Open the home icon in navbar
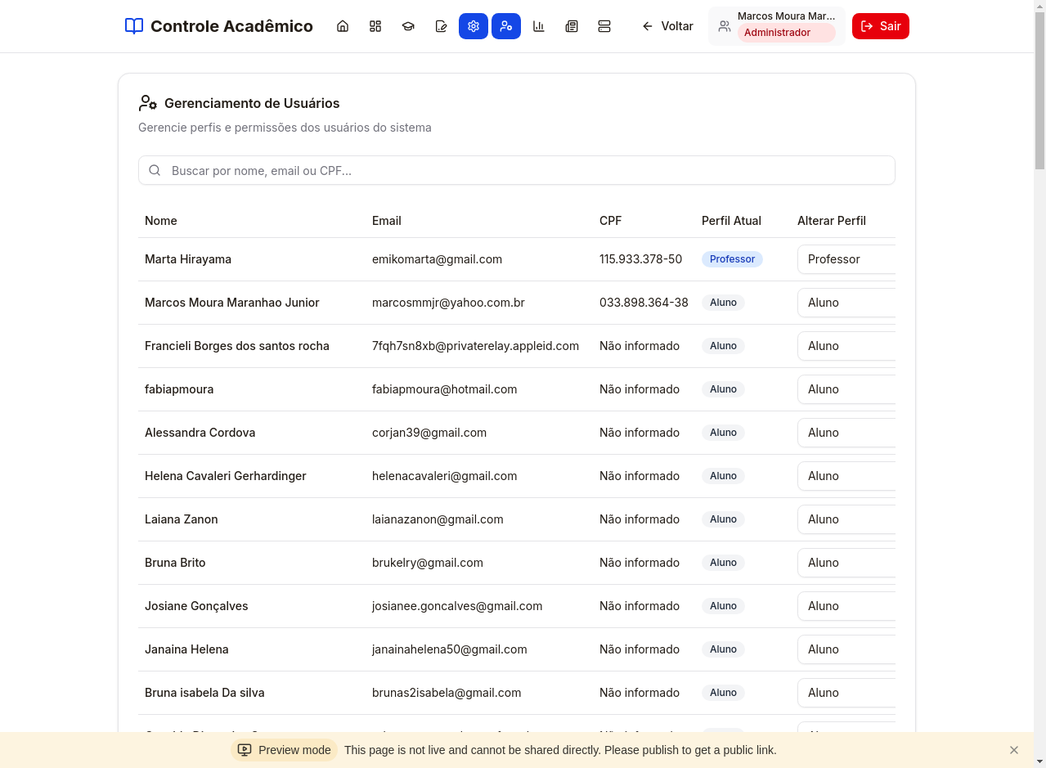The height and width of the screenshot is (768, 1046). click(x=343, y=26)
